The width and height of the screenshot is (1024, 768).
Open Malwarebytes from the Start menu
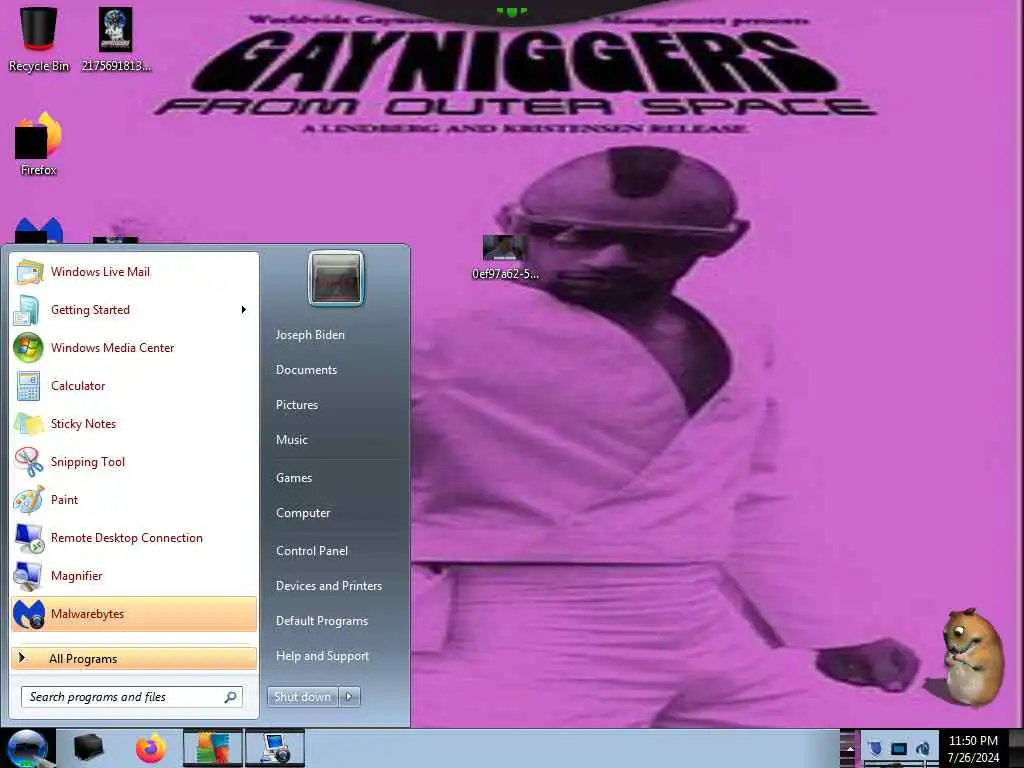pyautogui.click(x=134, y=614)
